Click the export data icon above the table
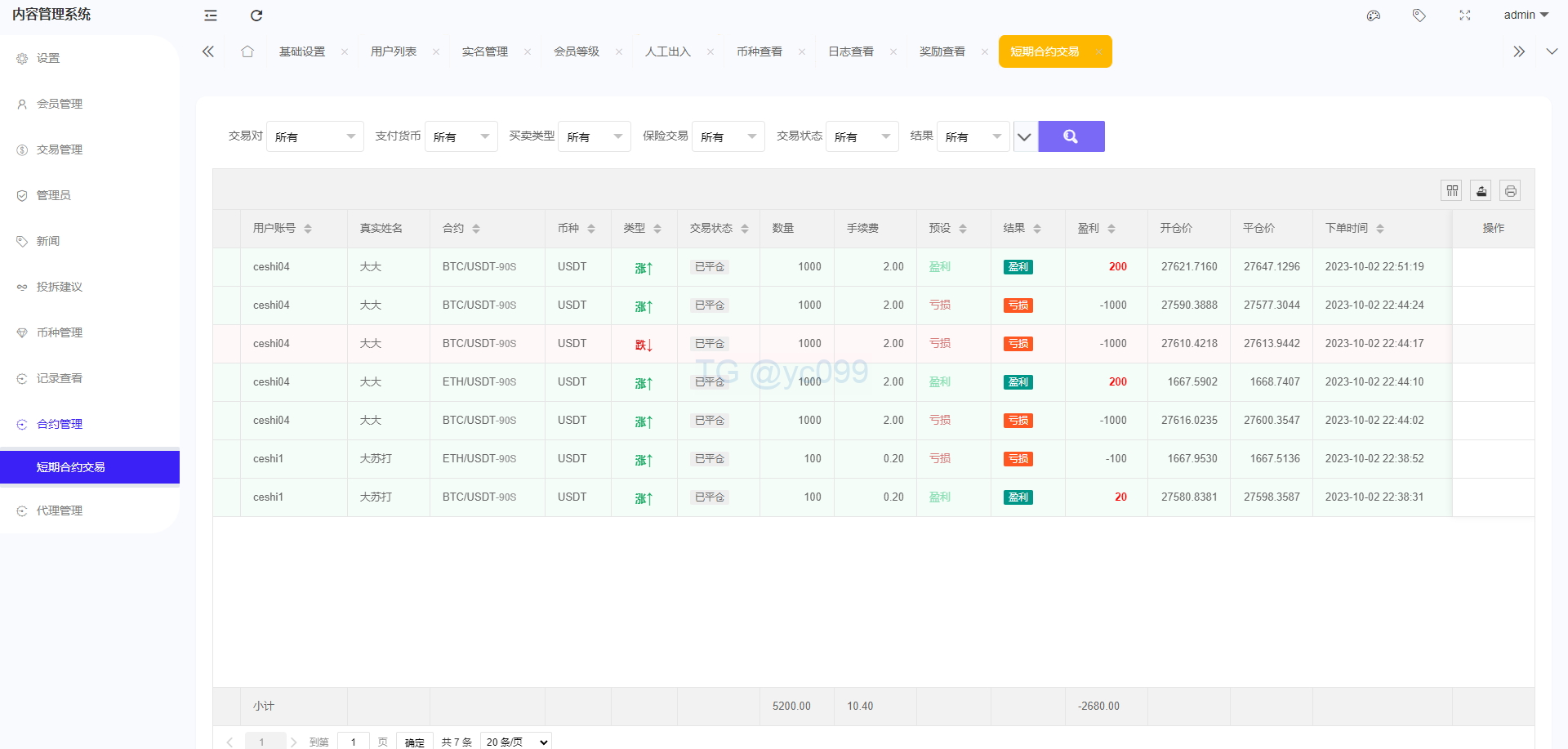Viewport: 1568px width, 749px height. coord(1481,190)
